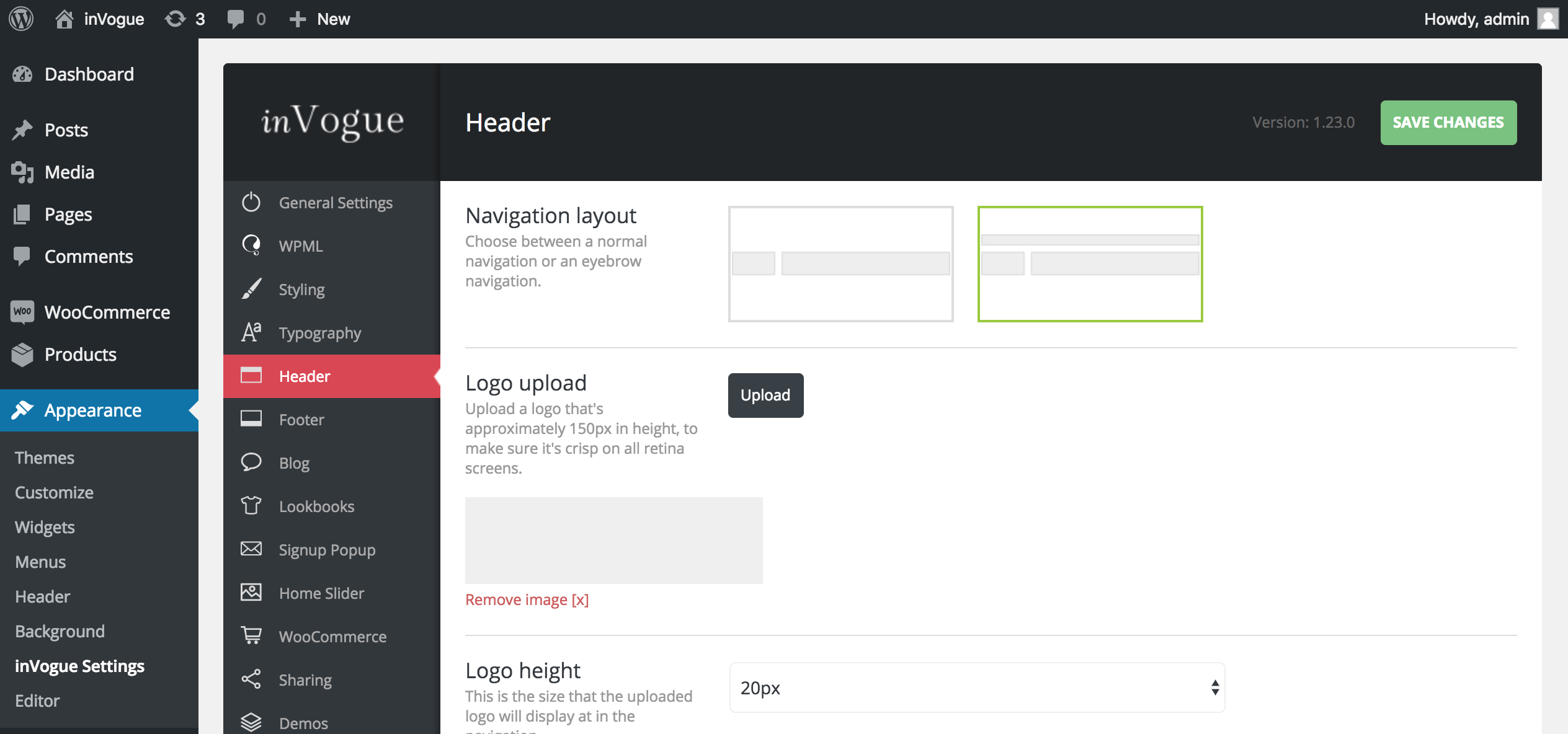Open the Home Slider settings section
Image resolution: width=1568 pixels, height=734 pixels.
pyautogui.click(x=332, y=593)
